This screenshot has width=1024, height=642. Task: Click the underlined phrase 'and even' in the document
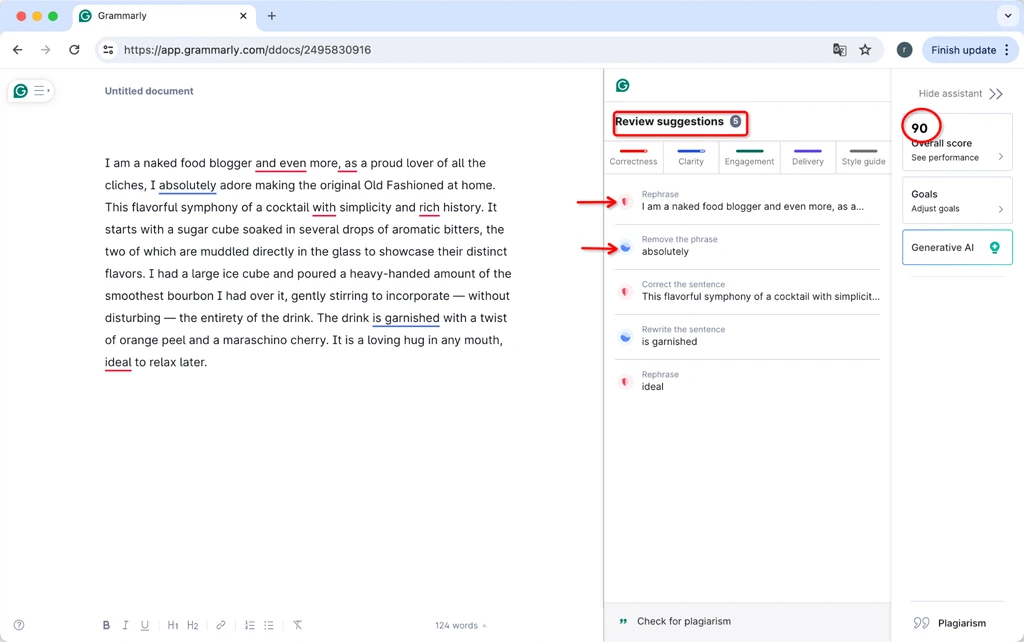pyautogui.click(x=281, y=163)
